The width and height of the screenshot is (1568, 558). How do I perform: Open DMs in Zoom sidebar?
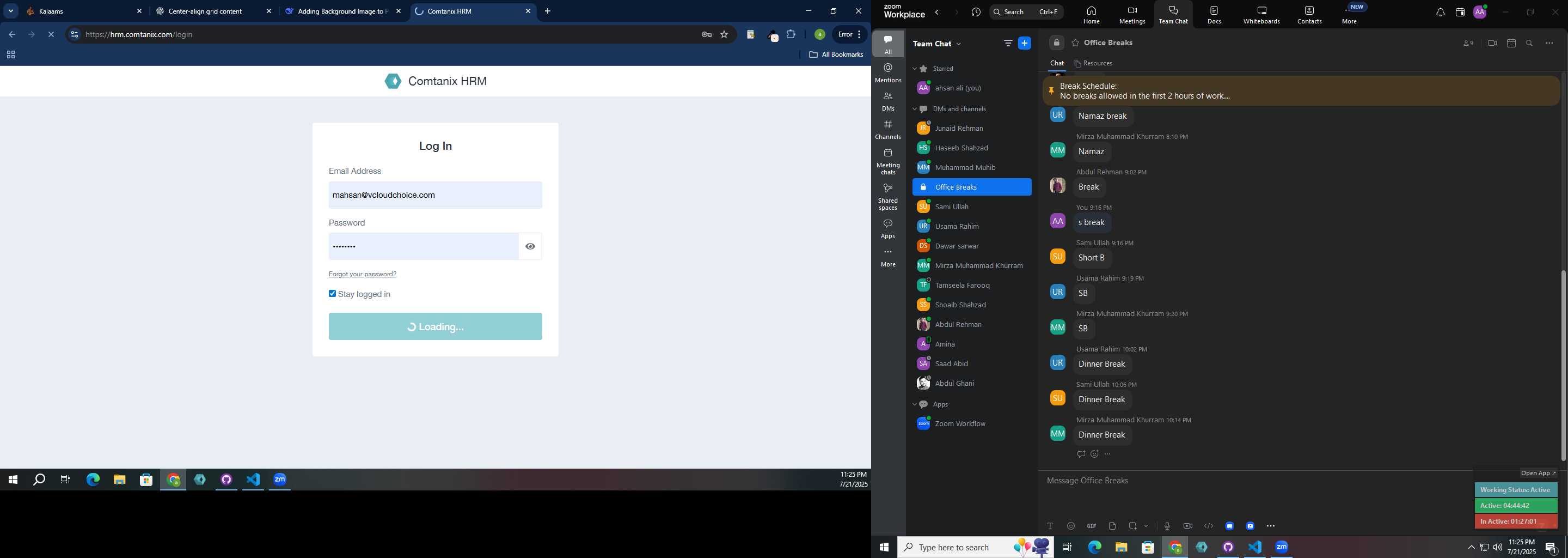click(888, 101)
